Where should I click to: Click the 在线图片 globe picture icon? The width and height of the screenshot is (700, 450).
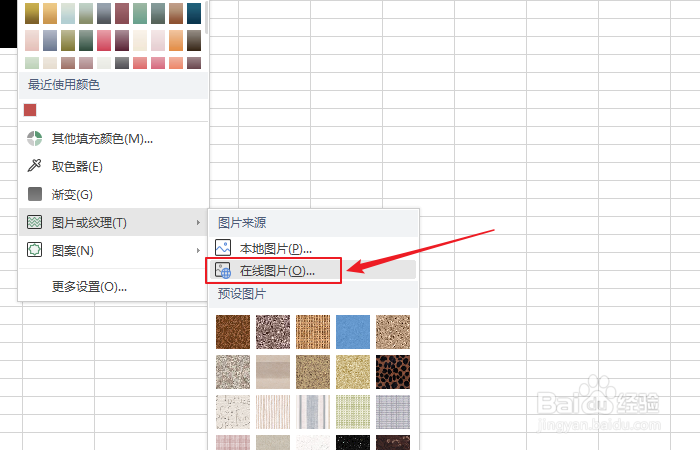pos(223,270)
